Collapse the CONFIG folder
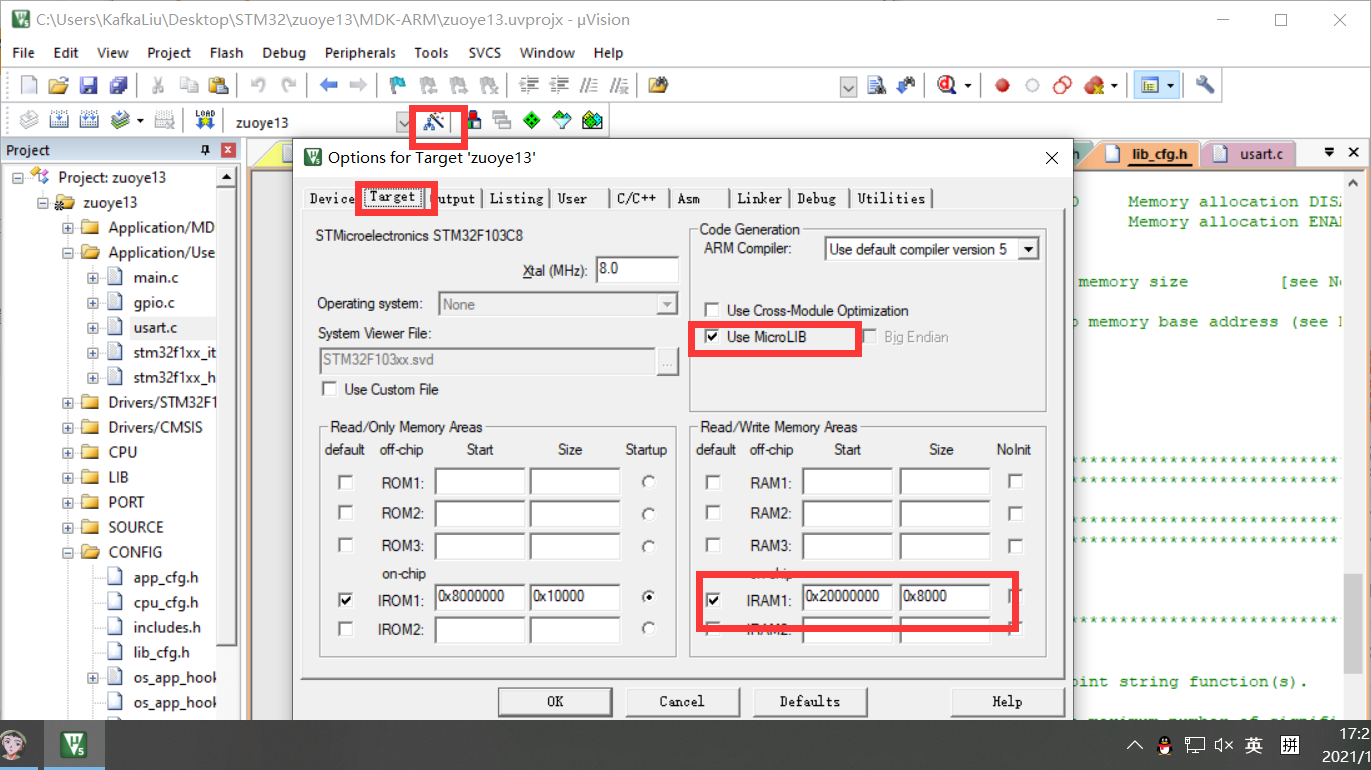The image size is (1371, 770). (x=69, y=553)
